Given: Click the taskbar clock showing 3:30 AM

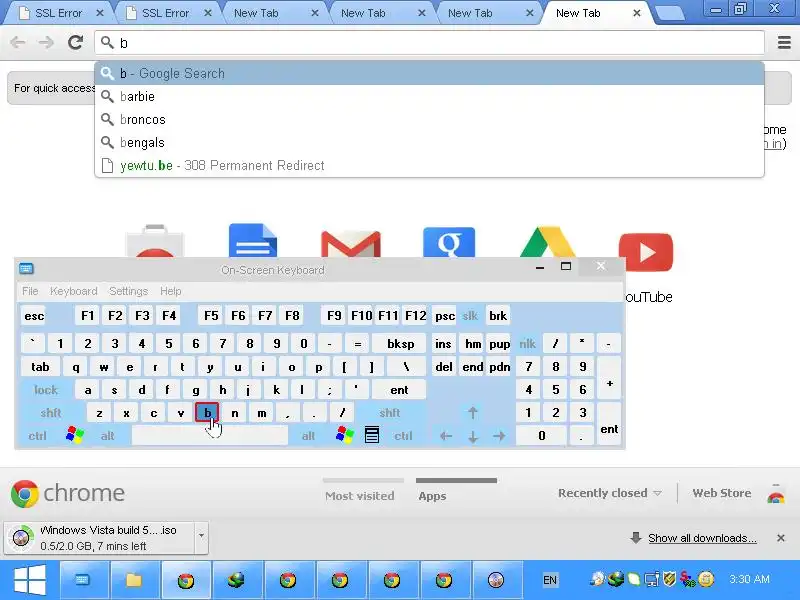Looking at the screenshot, I should [749, 579].
